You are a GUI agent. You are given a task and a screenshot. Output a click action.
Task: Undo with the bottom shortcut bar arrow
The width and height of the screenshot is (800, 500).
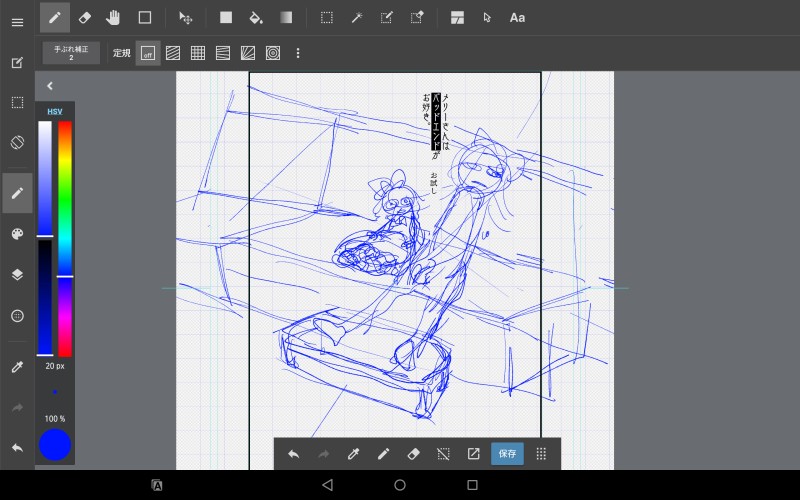(293, 454)
